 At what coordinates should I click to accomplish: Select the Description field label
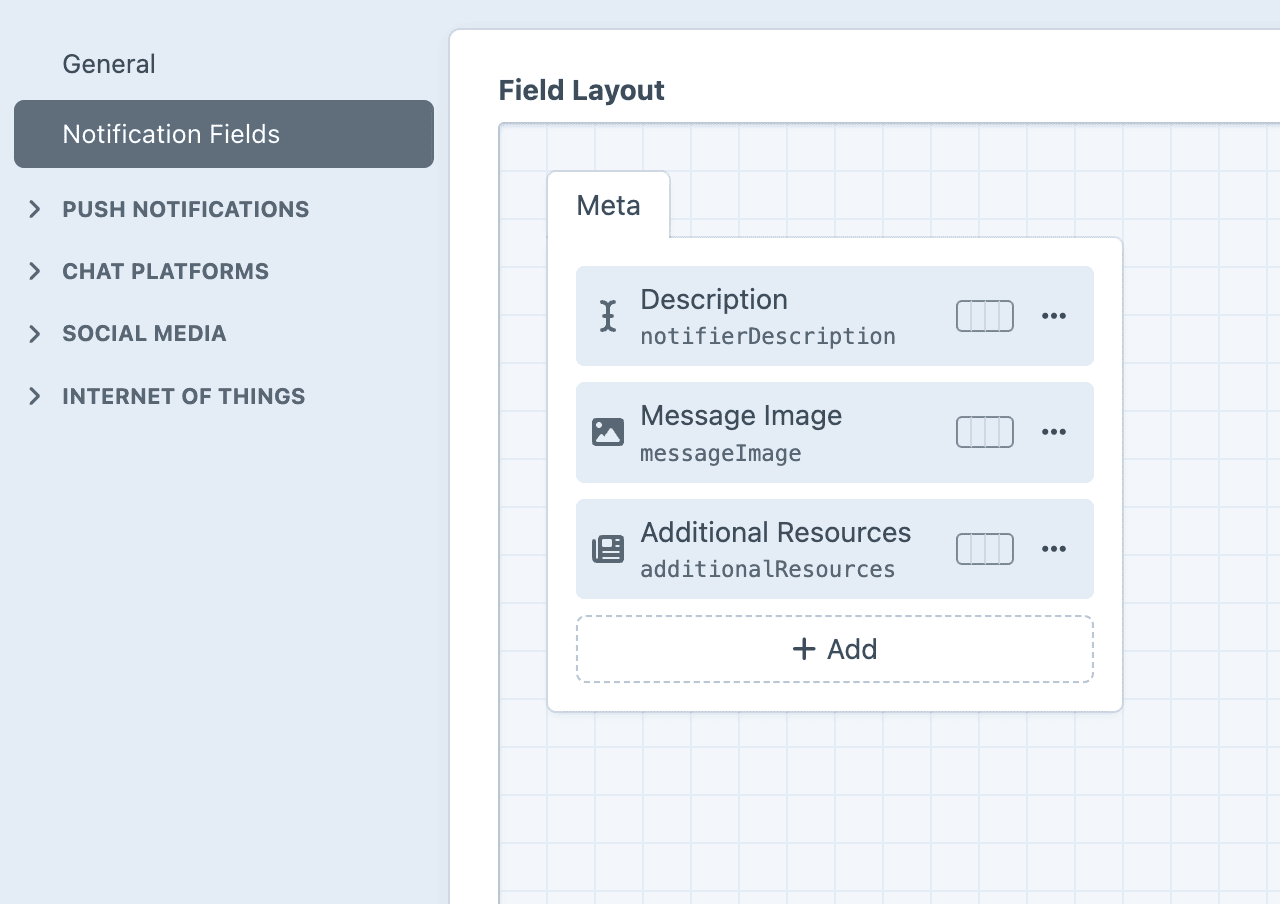[x=714, y=300]
